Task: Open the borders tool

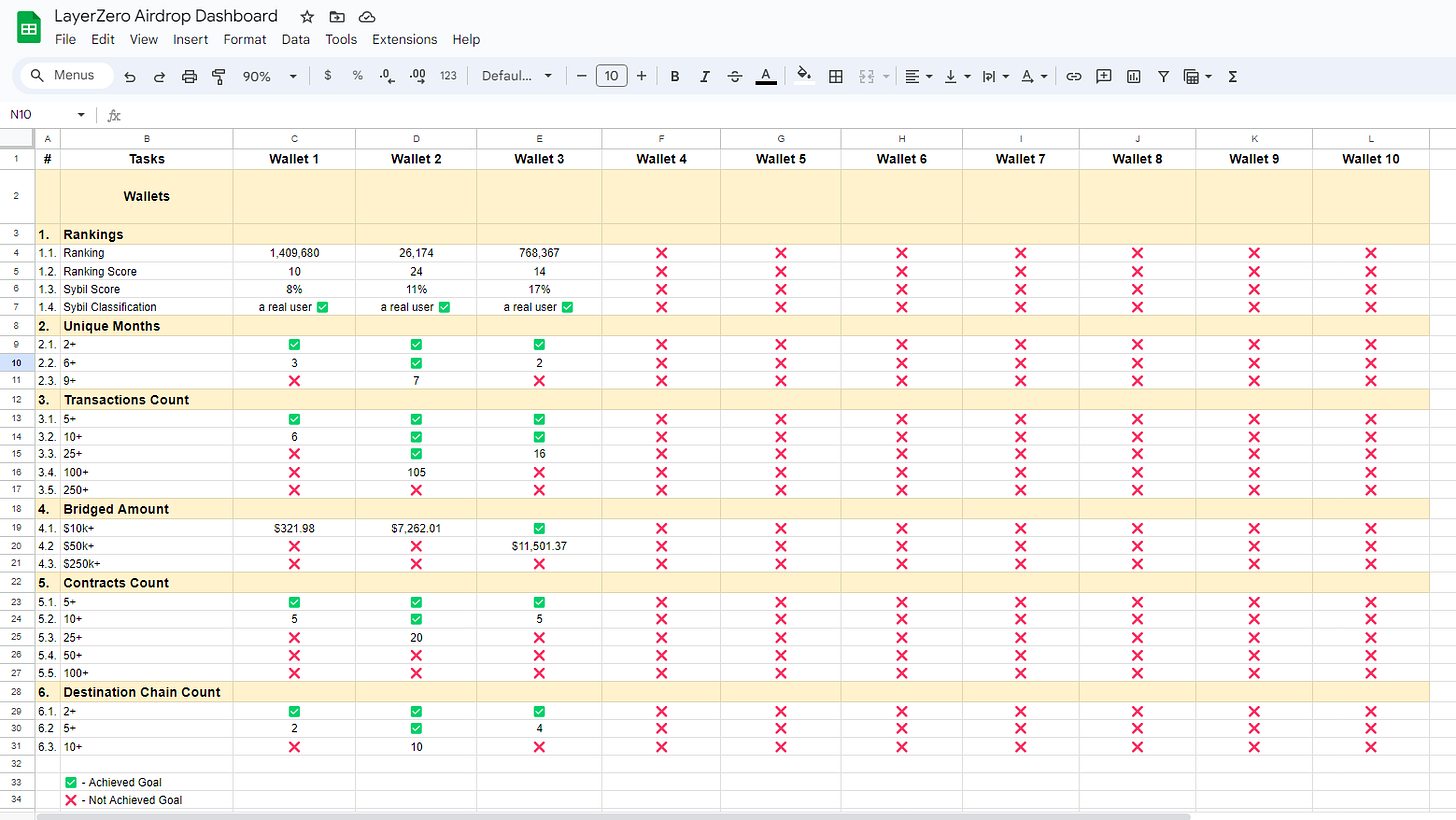Action: (x=836, y=76)
